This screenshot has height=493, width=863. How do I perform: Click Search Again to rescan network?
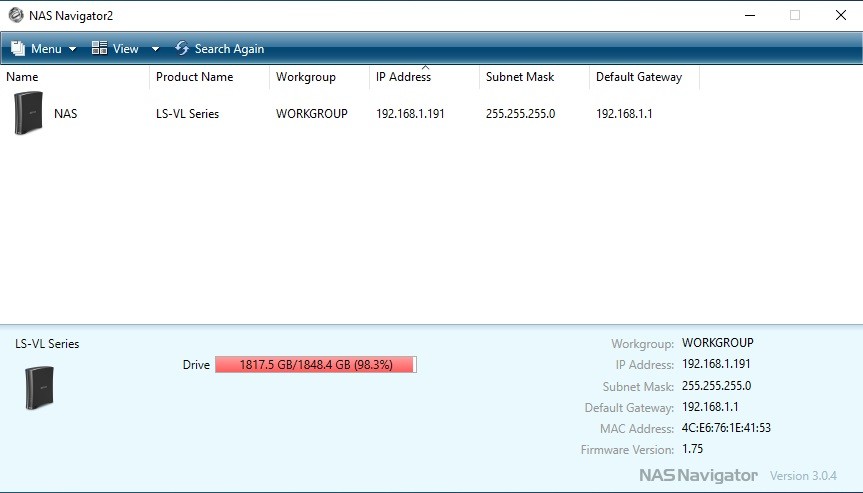pos(220,48)
